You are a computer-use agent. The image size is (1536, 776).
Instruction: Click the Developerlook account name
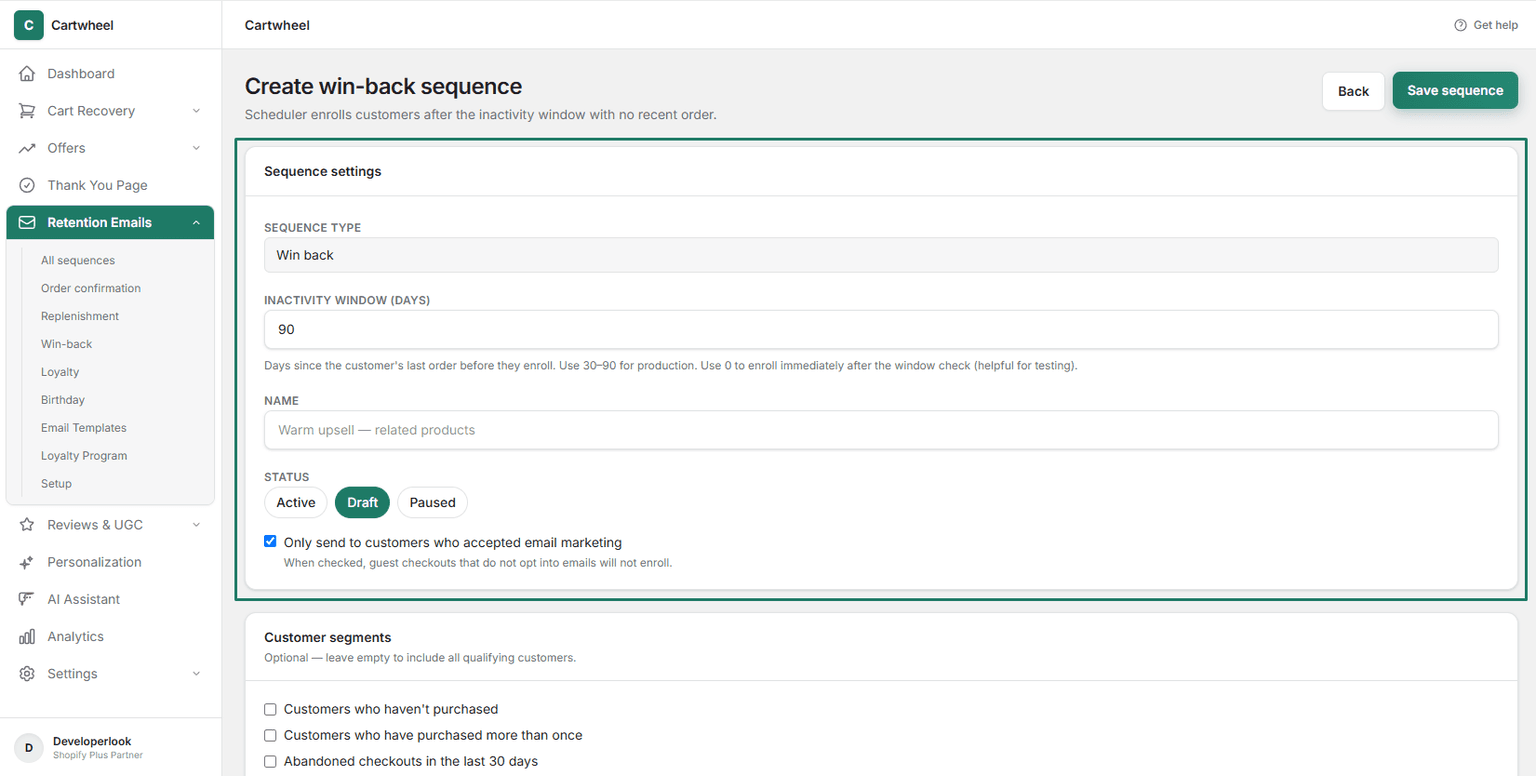92,742
